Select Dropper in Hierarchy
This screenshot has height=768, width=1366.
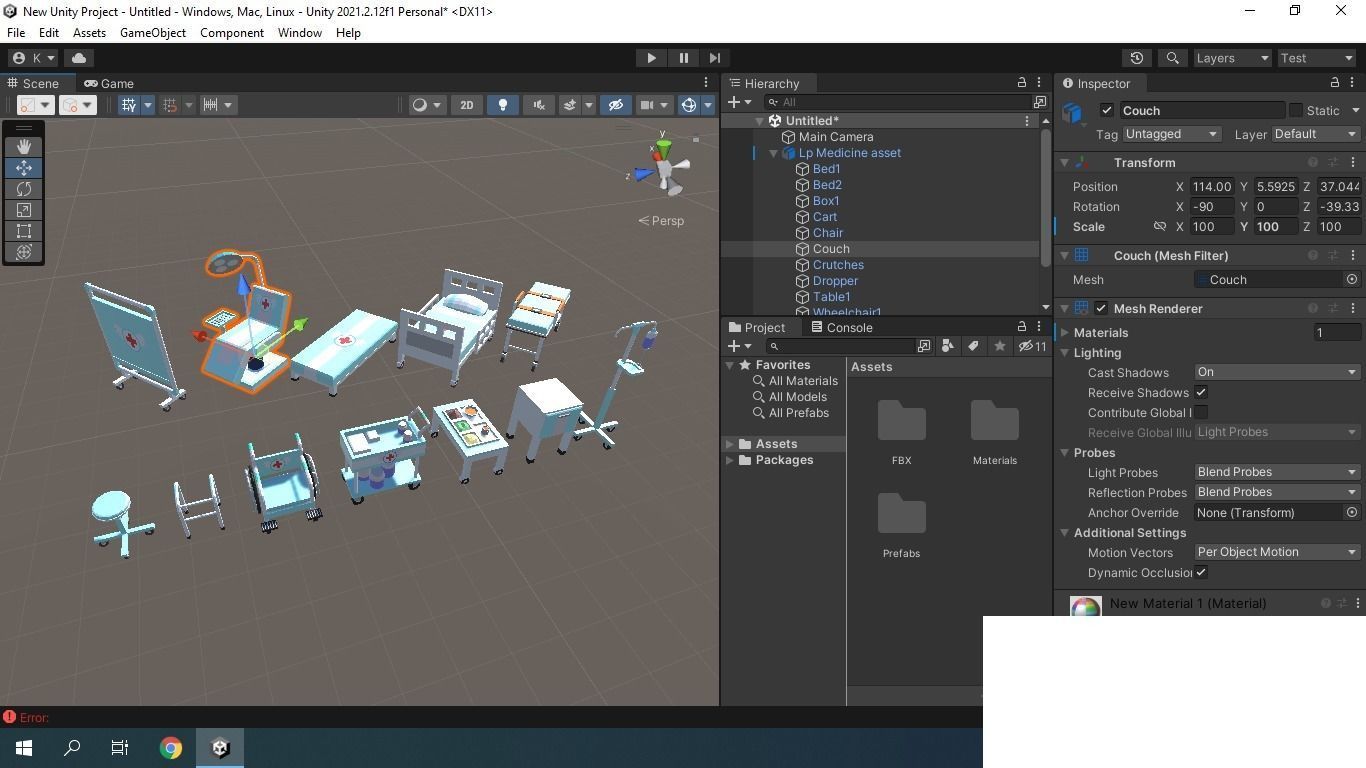pos(835,281)
